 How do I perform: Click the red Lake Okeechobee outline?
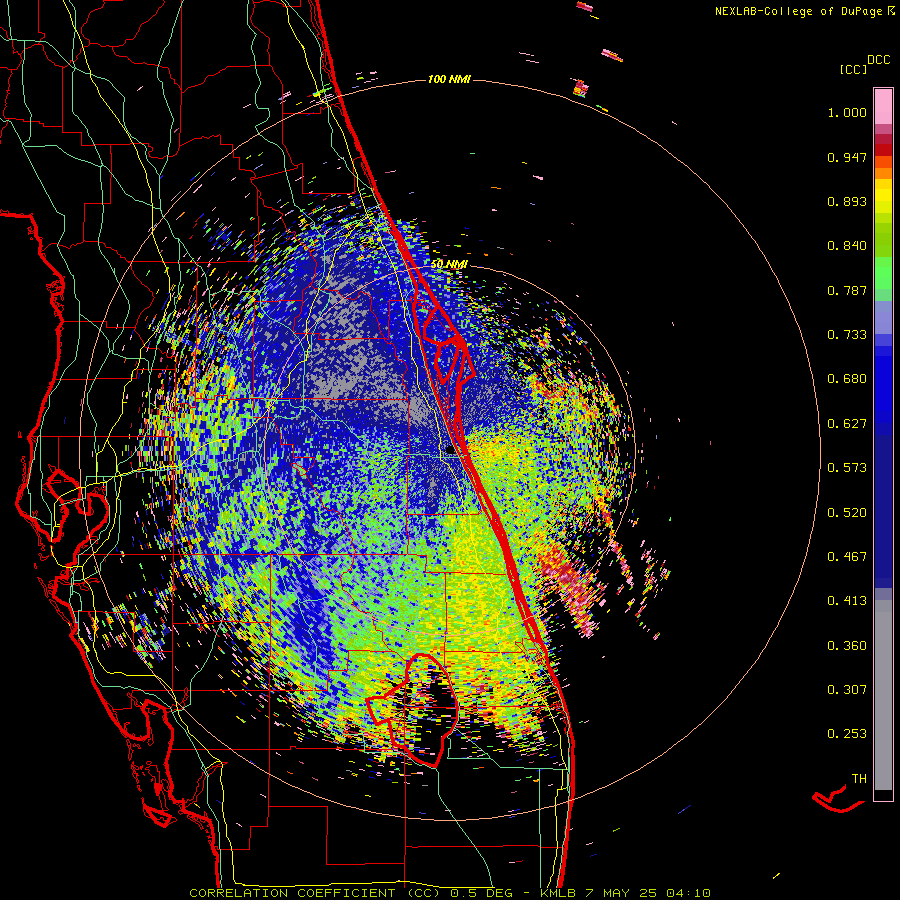click(x=413, y=709)
